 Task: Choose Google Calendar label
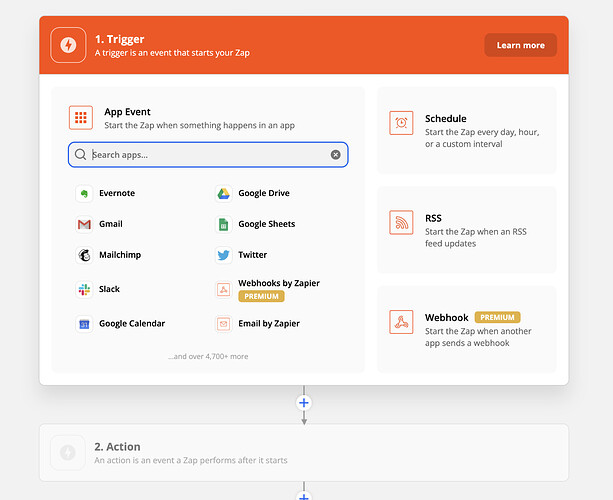[132, 324]
